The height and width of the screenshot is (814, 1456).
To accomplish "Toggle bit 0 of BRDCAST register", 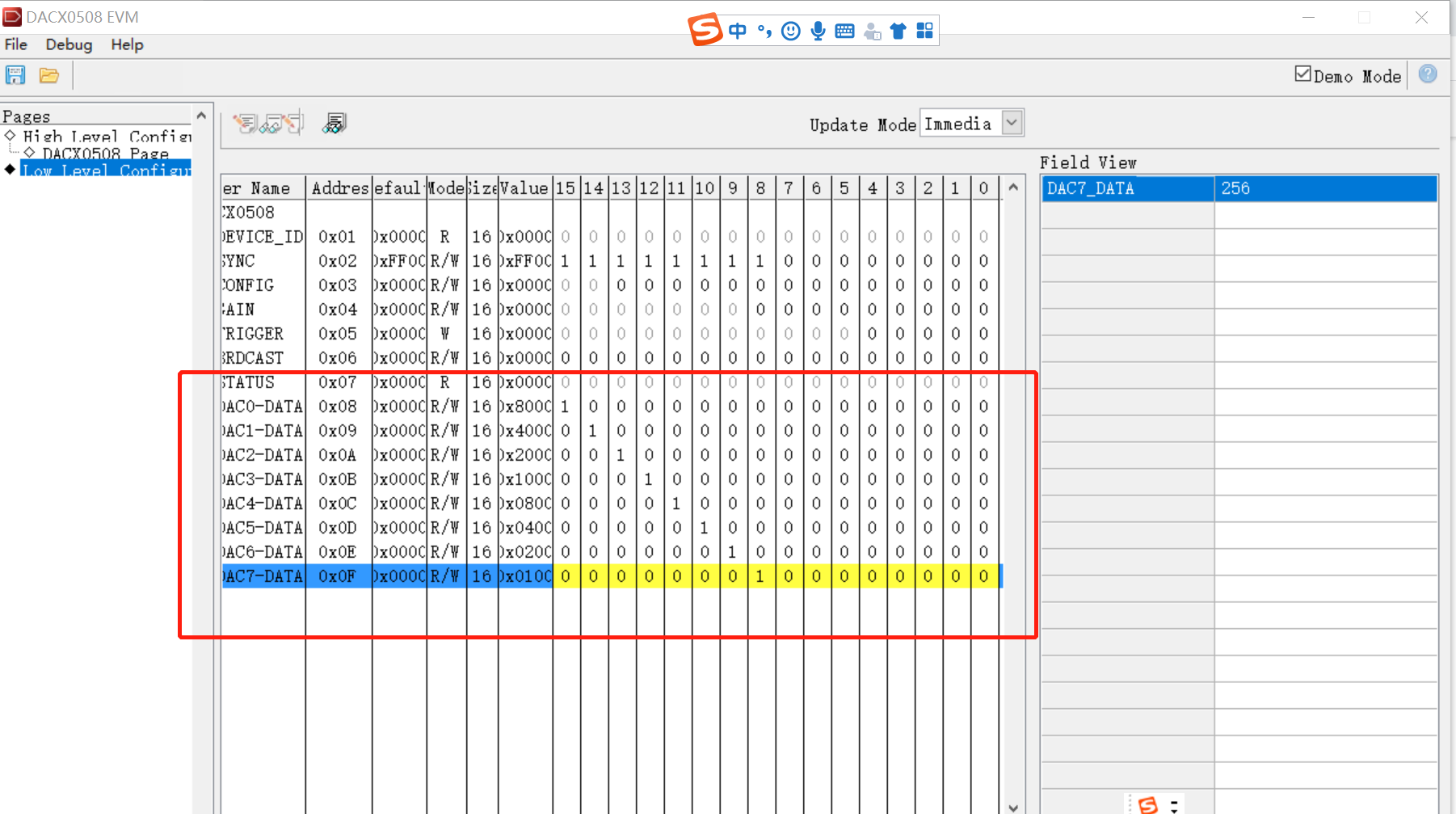I will point(983,358).
